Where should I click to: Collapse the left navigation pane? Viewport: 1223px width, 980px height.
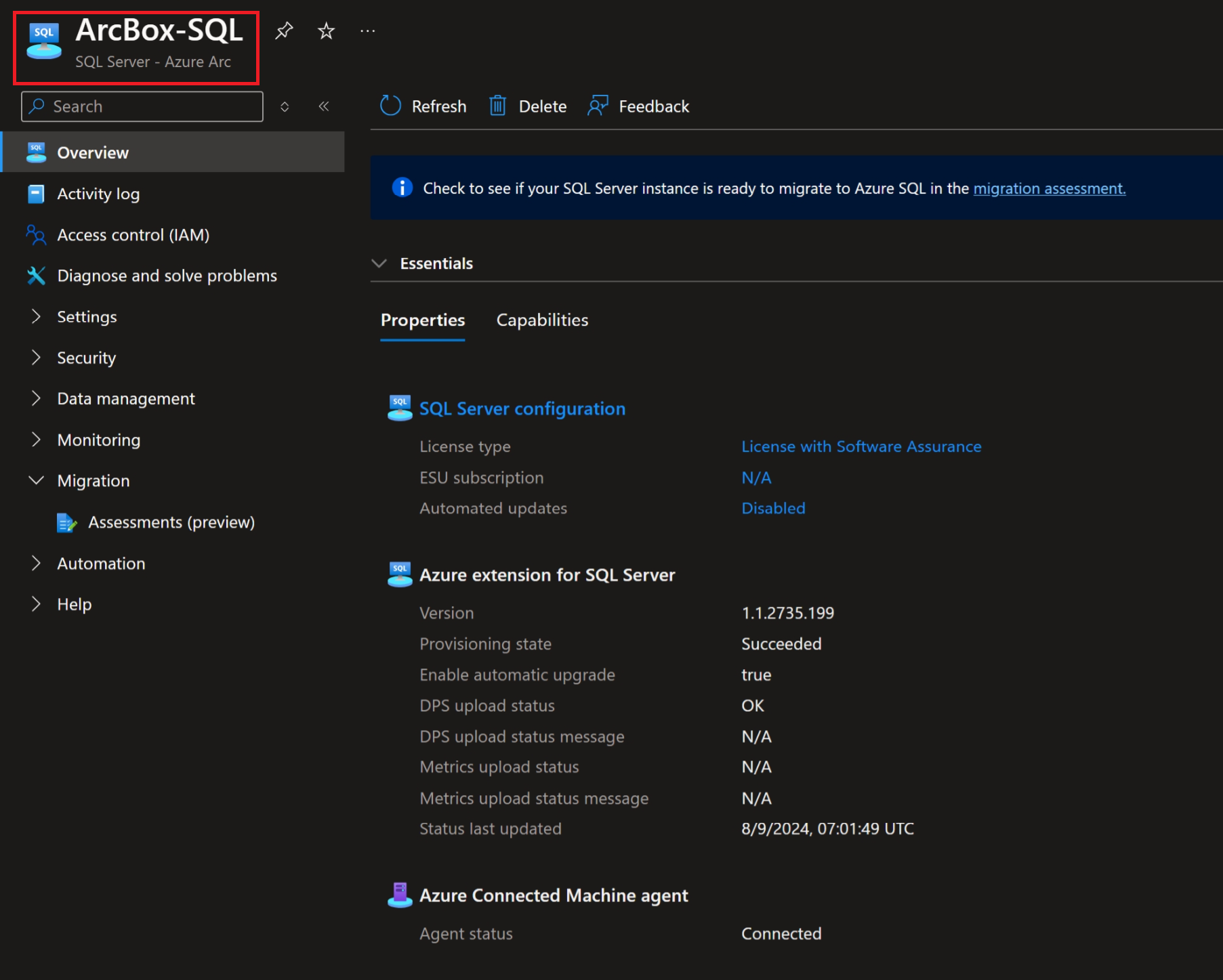(x=324, y=106)
